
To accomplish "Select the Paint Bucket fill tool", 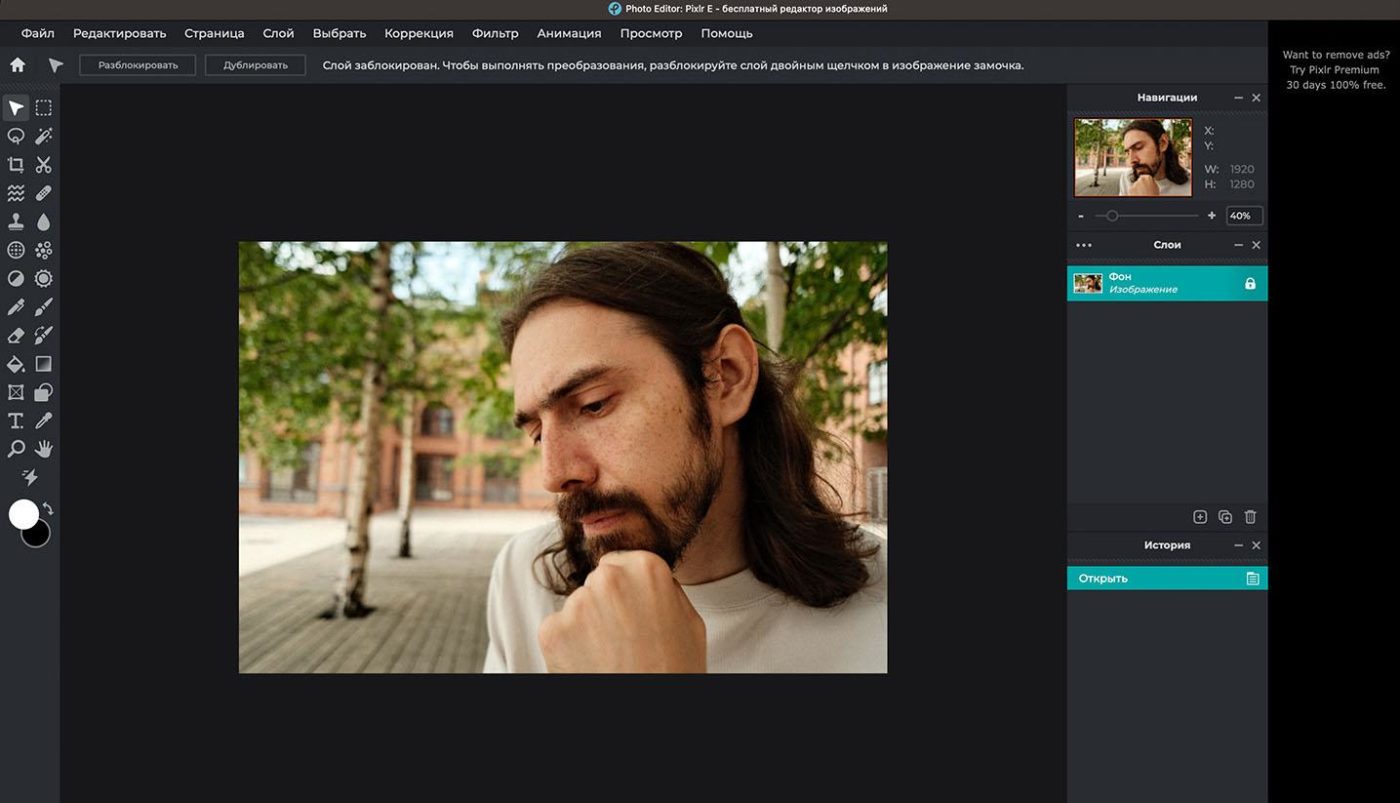I will pos(16,364).
